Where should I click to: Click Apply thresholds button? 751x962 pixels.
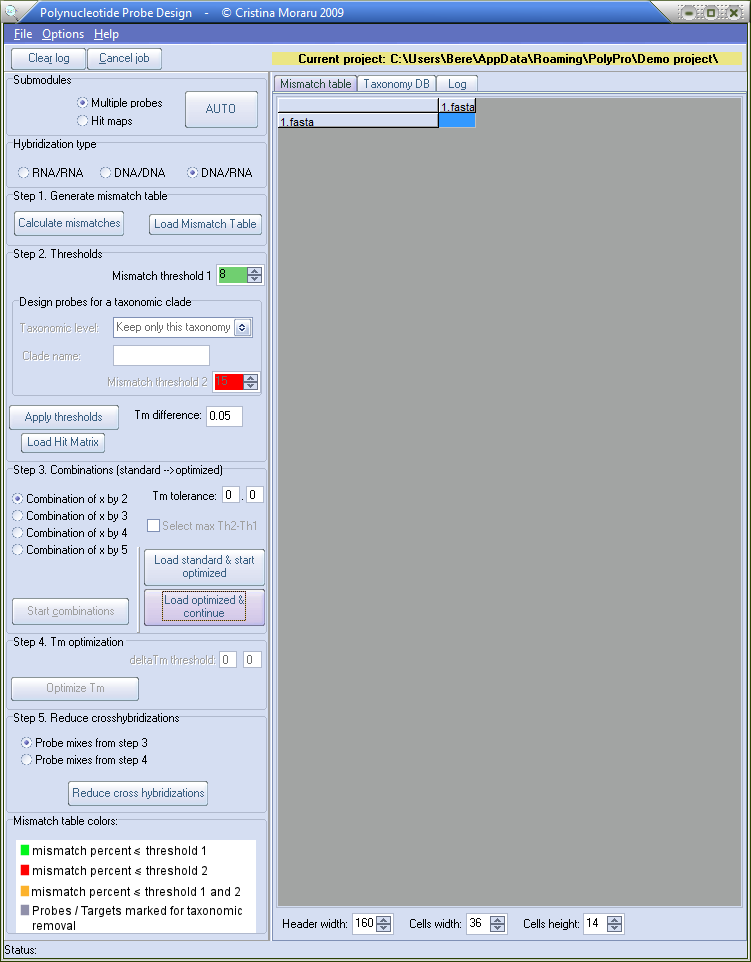pos(64,417)
